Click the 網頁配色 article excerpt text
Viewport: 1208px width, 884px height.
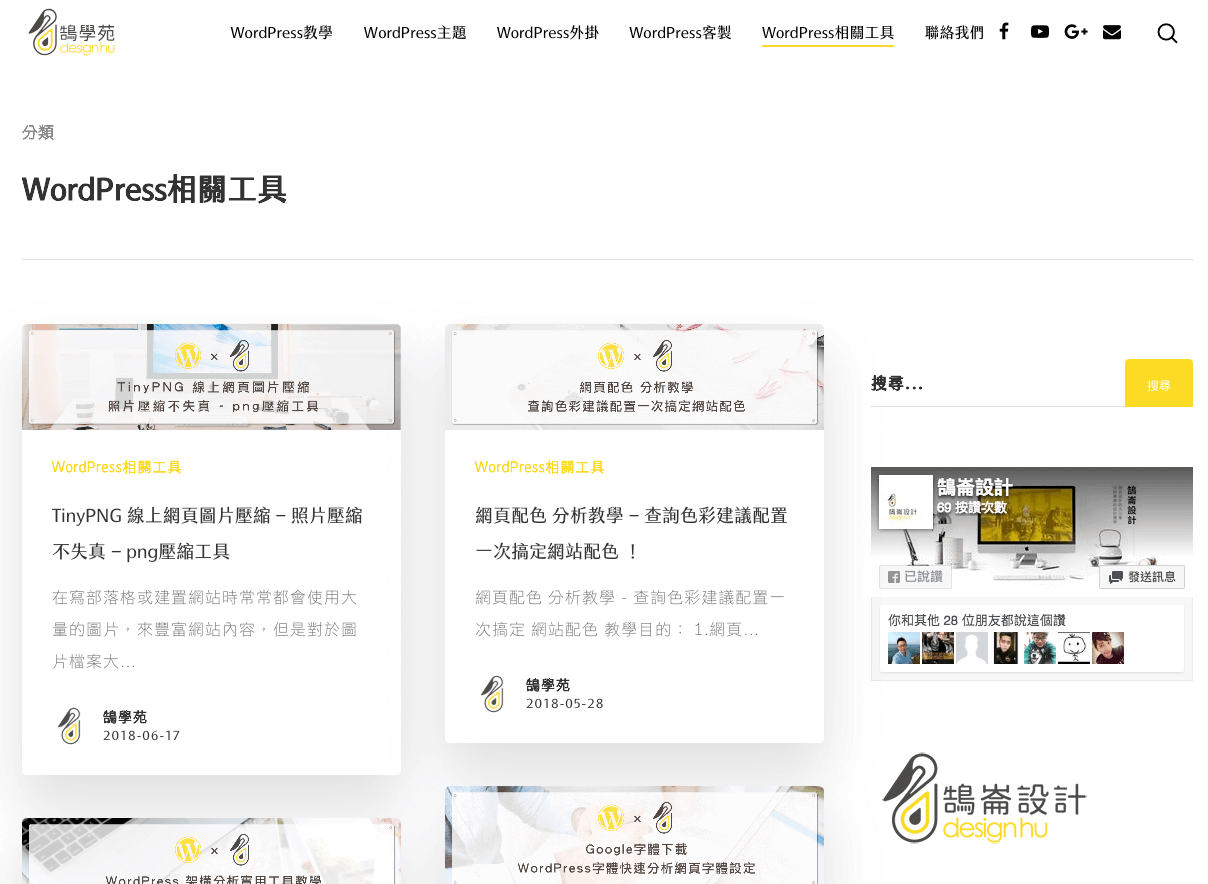tap(630, 613)
